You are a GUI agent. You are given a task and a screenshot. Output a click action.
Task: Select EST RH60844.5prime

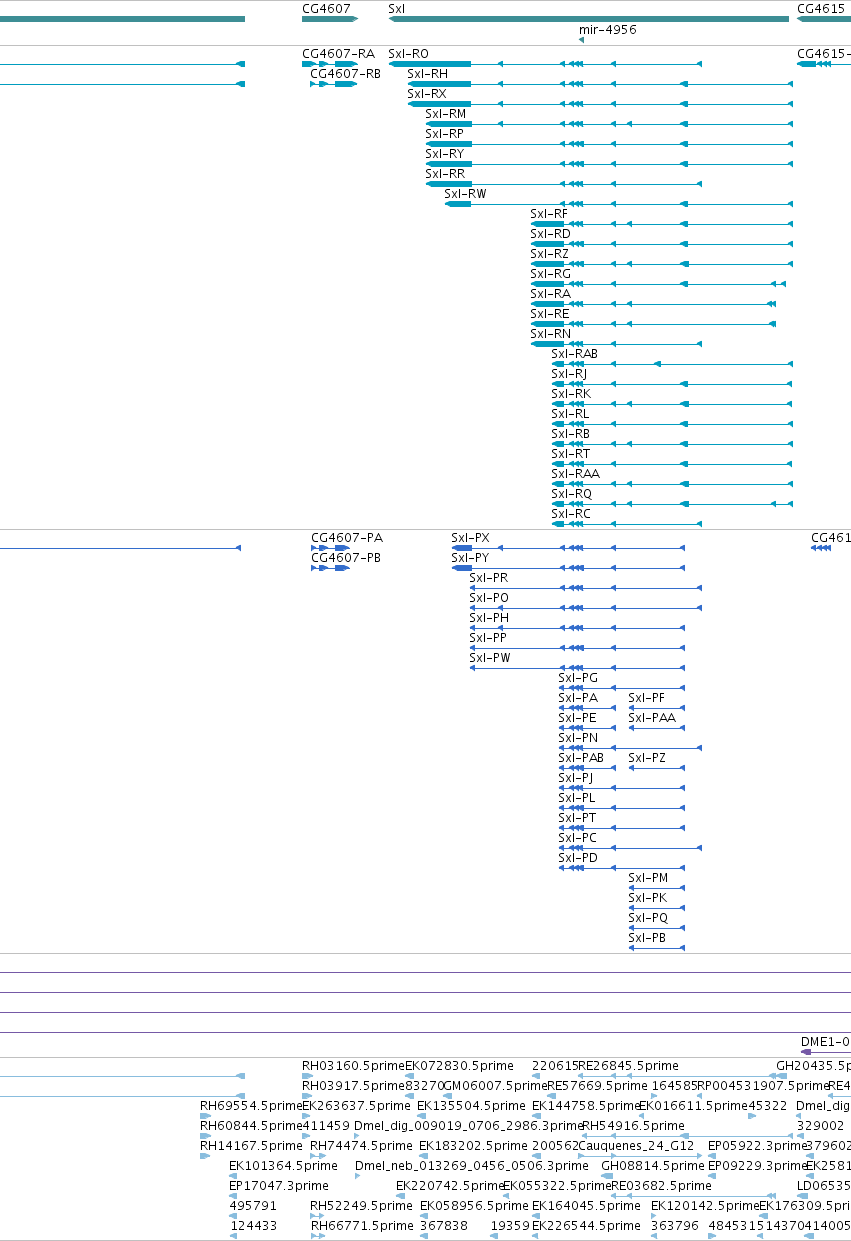click(250, 1126)
